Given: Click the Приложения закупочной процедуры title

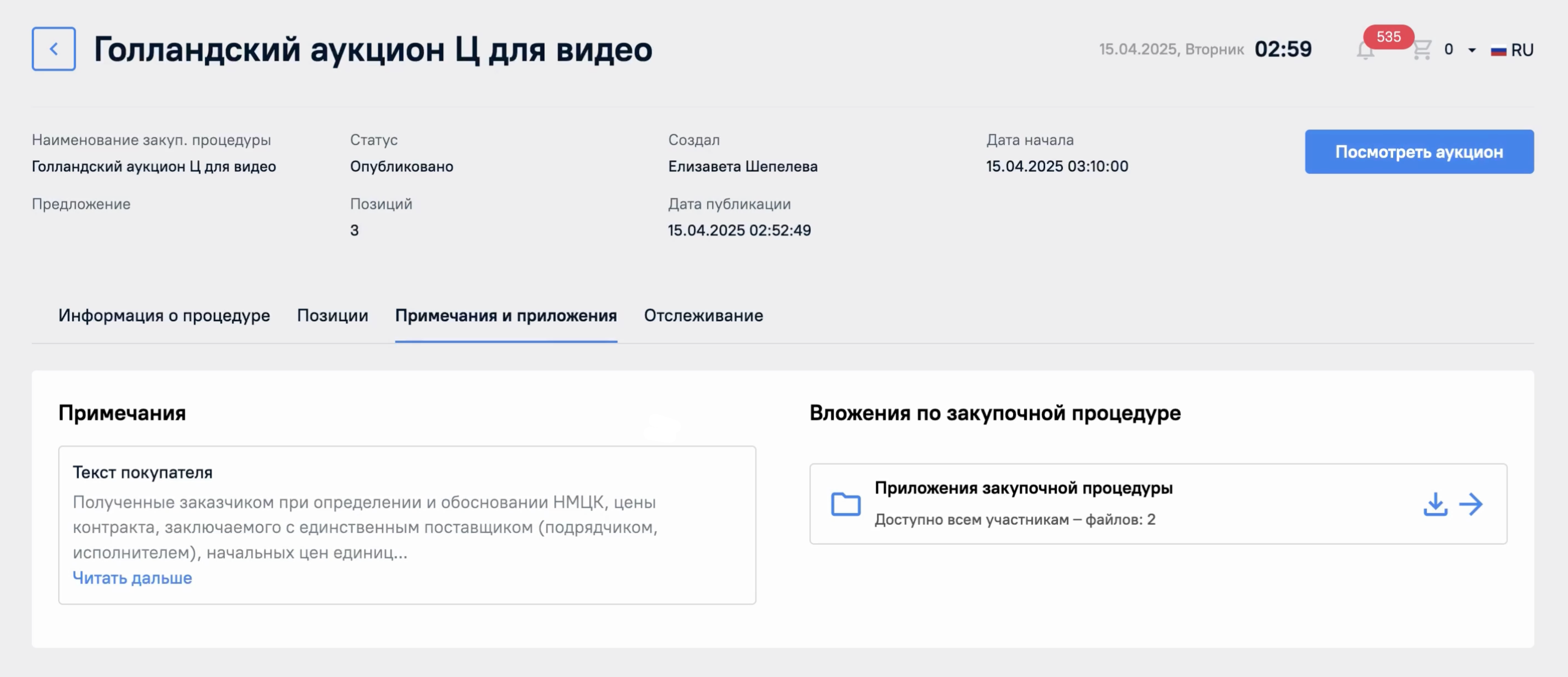Looking at the screenshot, I should (1023, 488).
